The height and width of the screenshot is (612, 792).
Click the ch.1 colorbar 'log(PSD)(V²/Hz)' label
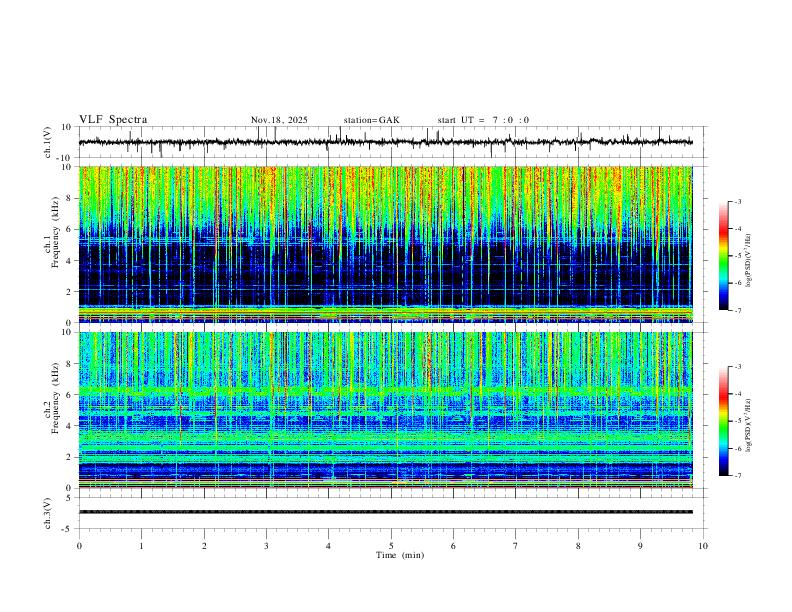click(x=749, y=260)
